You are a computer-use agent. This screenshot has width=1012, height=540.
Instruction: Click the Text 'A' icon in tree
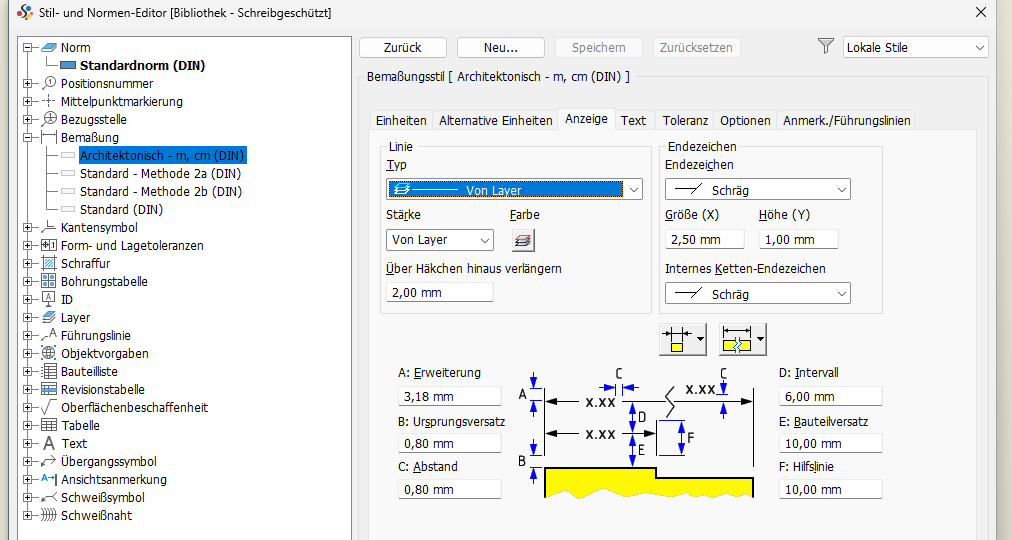(x=49, y=443)
